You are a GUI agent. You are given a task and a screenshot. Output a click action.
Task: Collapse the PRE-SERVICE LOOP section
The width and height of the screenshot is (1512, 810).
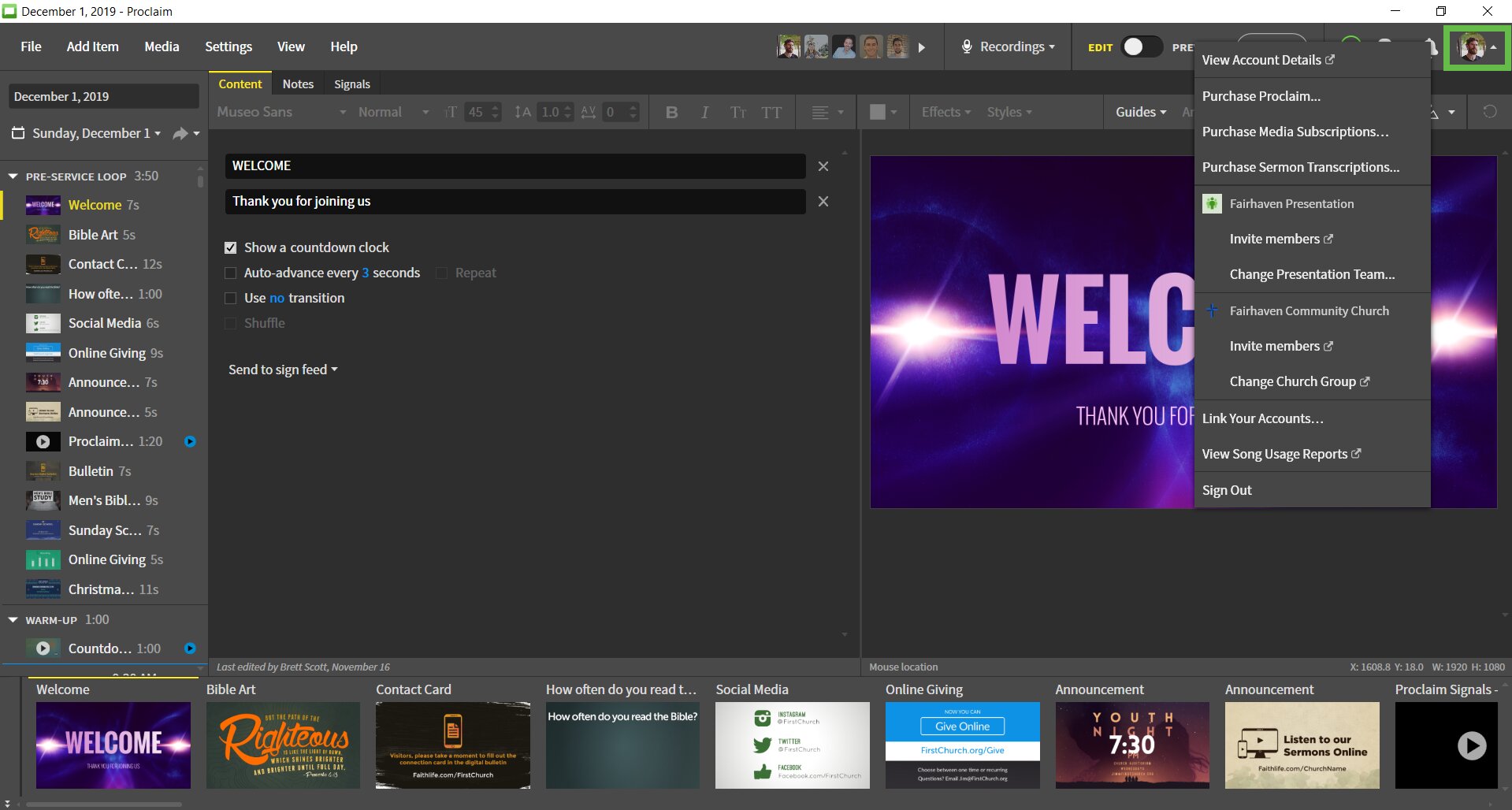pyautogui.click(x=13, y=176)
